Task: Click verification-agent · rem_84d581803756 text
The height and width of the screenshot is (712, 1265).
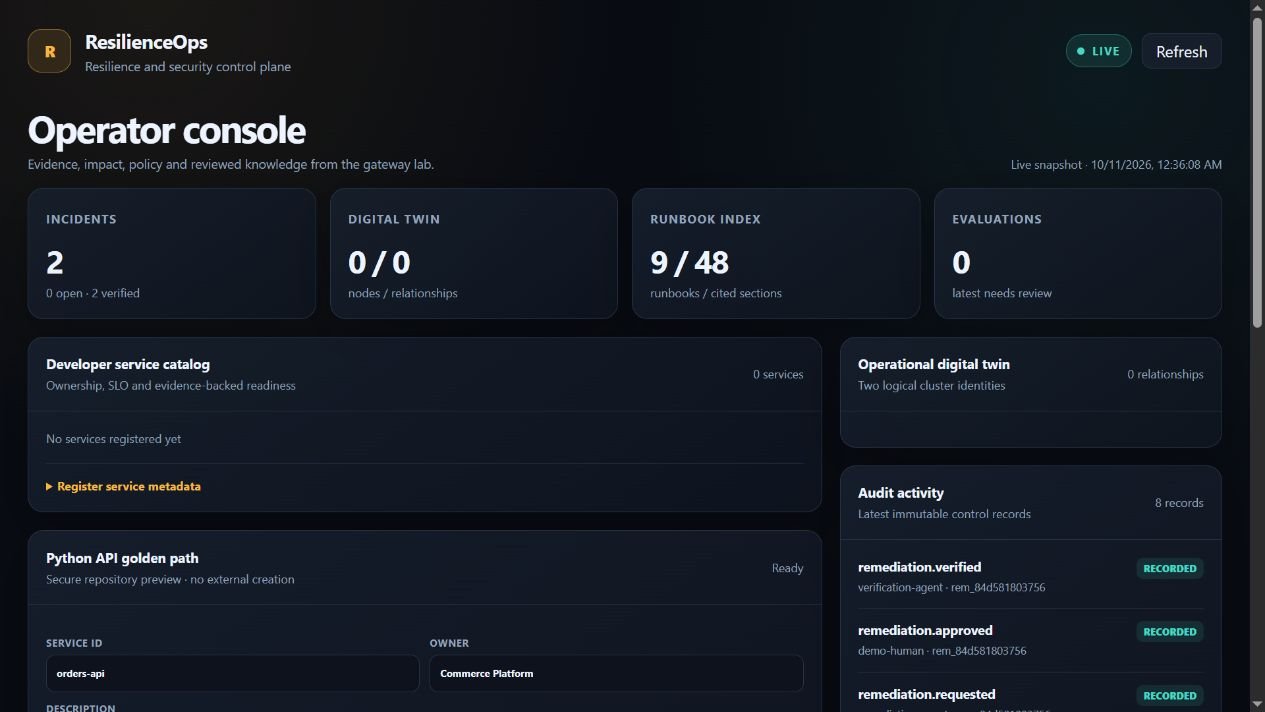Action: [952, 588]
